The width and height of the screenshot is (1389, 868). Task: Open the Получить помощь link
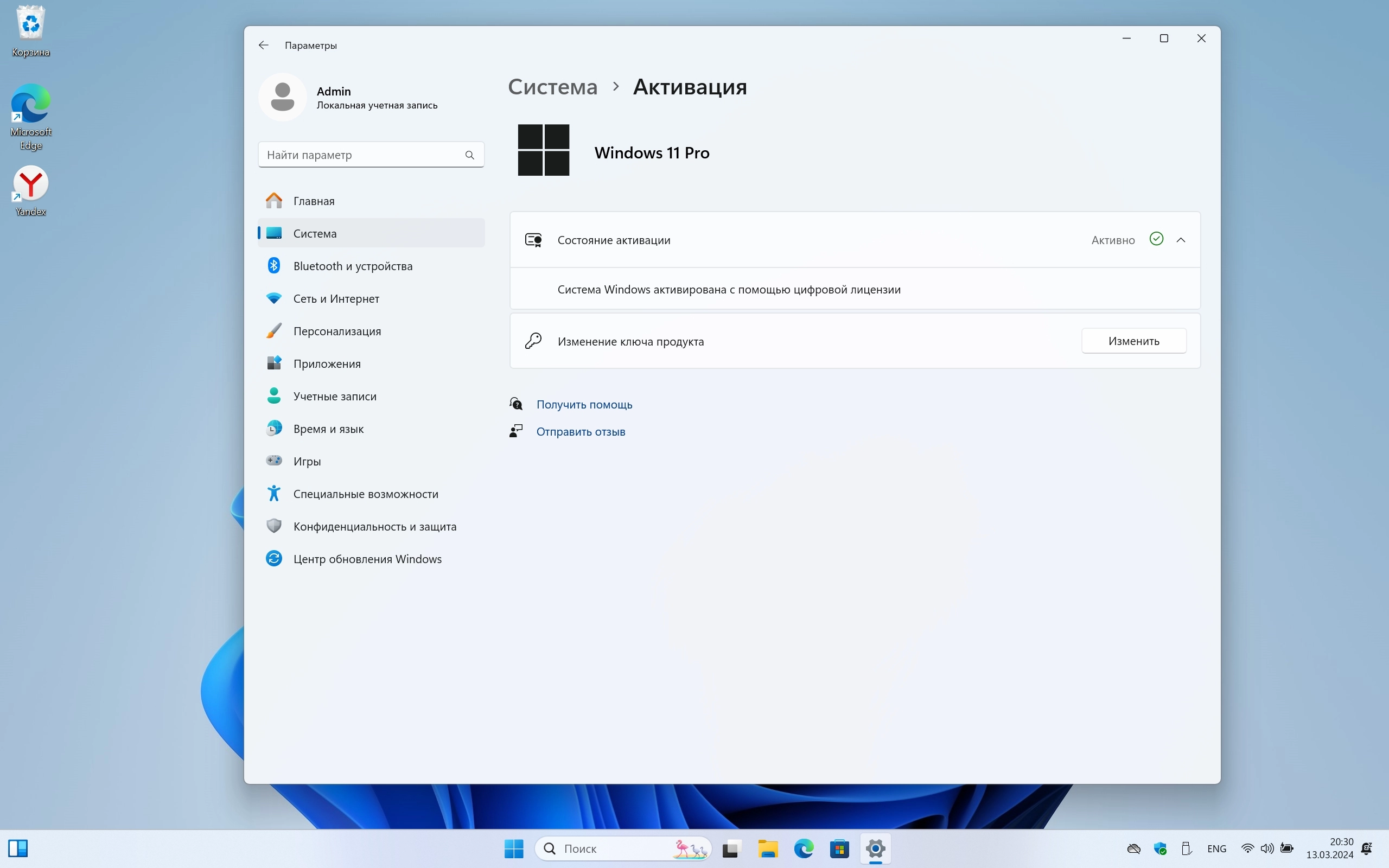click(x=584, y=404)
